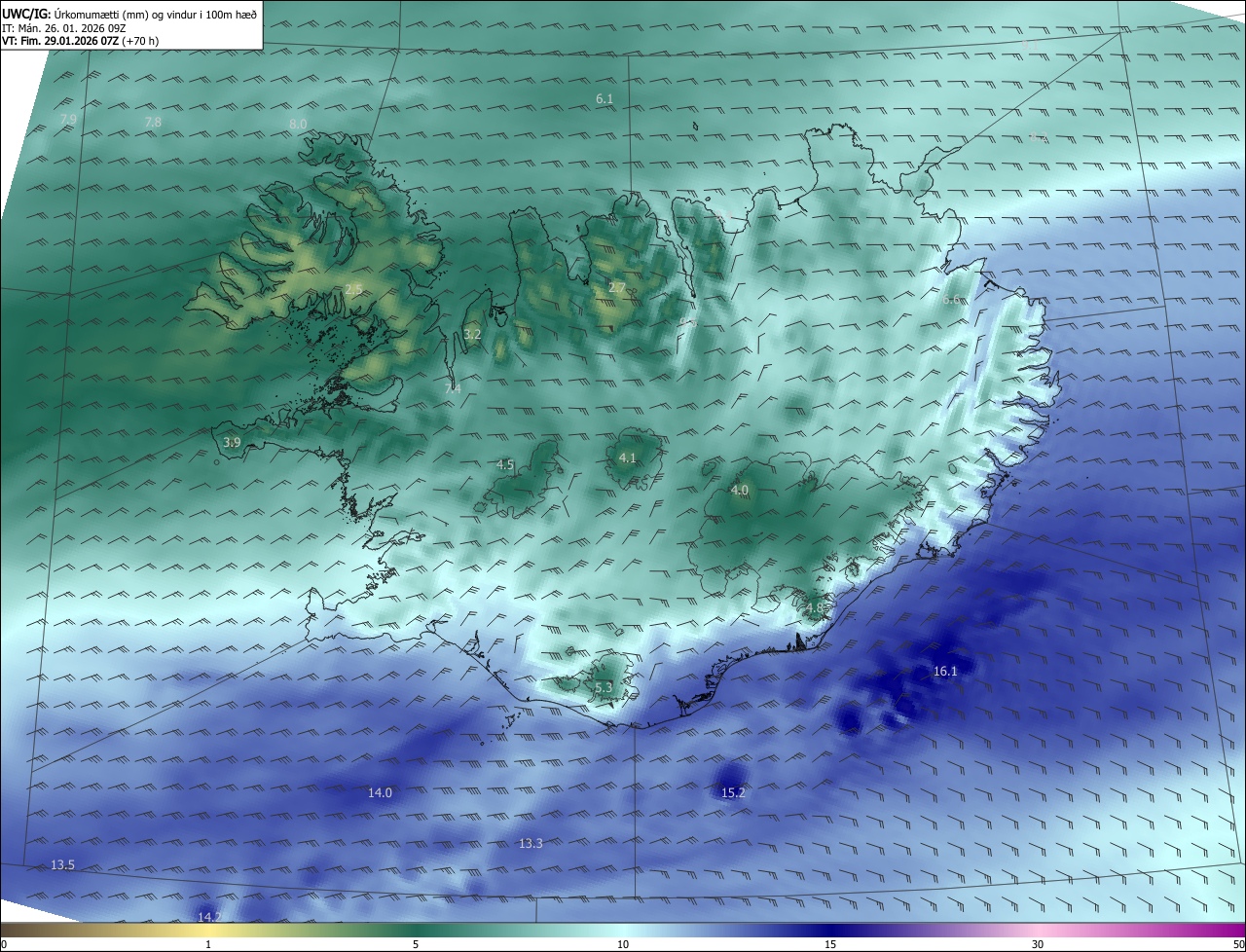Click the color scale tick labeled 0
This screenshot has height=952, width=1246.
tap(3, 944)
